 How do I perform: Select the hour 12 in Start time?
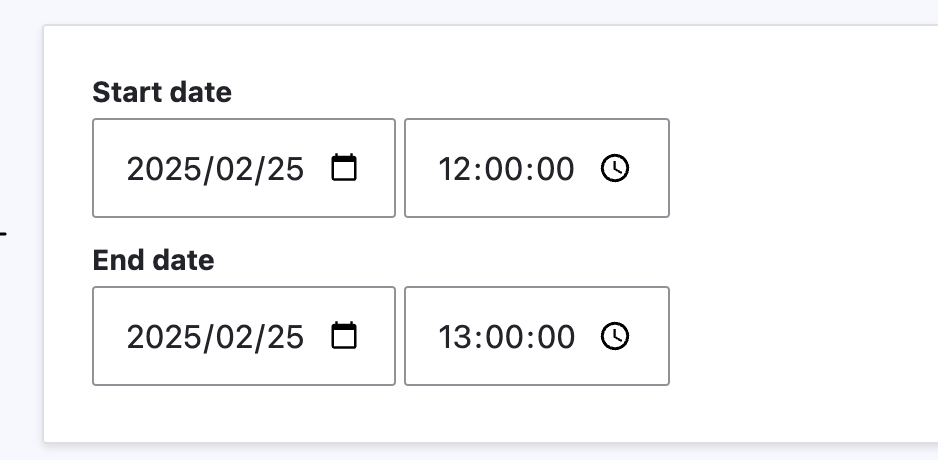(455, 169)
